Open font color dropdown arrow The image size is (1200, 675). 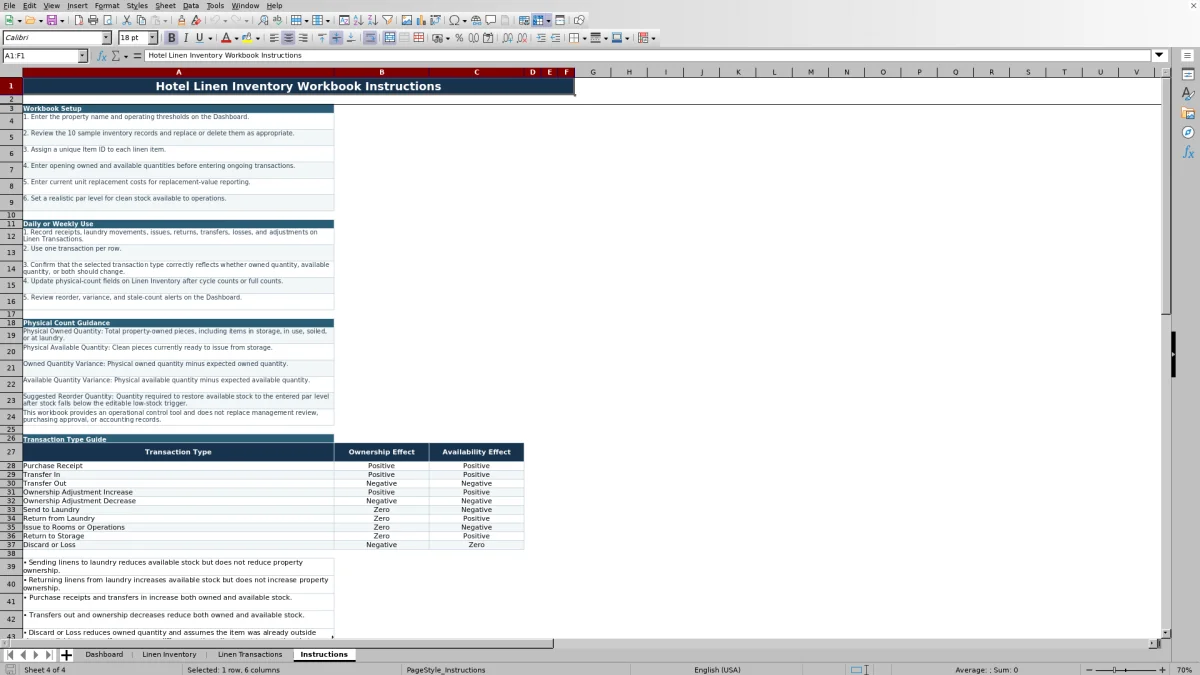coord(237,38)
